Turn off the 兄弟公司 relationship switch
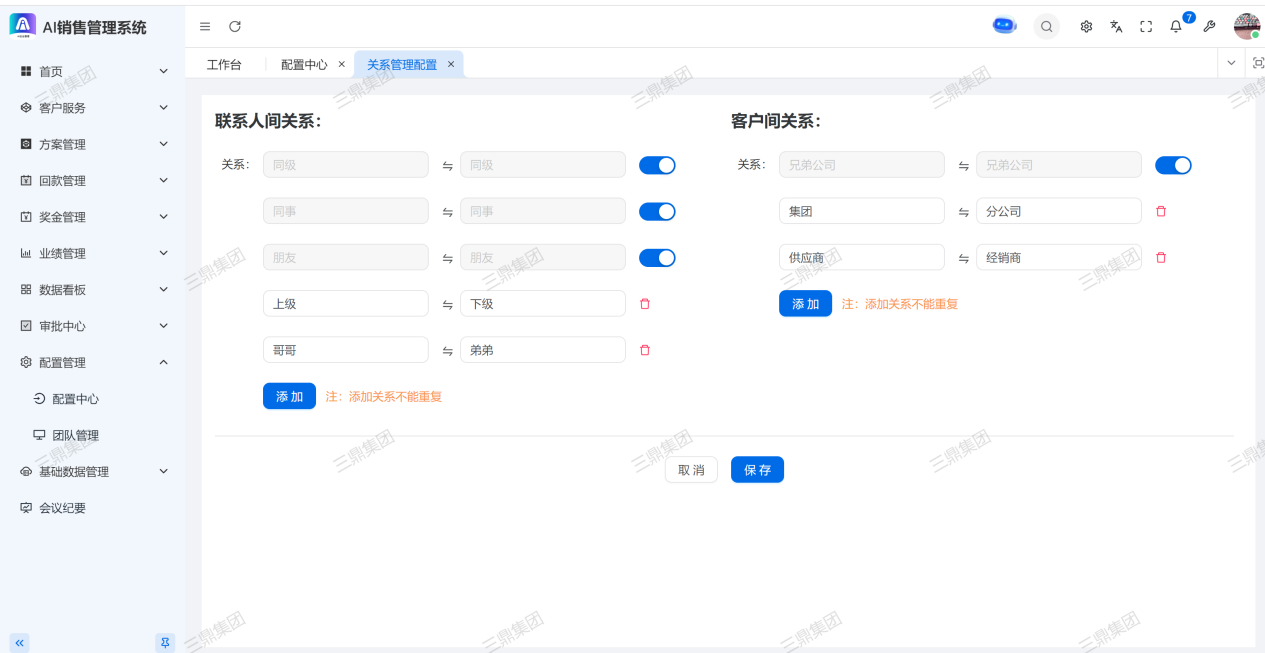Image resolution: width=1265 pixels, height=653 pixels. (x=1173, y=165)
